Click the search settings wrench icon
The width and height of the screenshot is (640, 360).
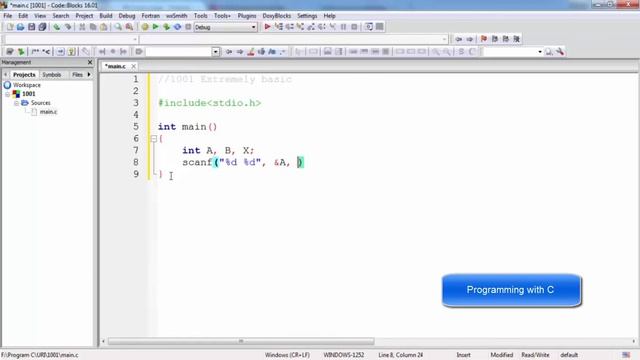[x=560, y=52]
